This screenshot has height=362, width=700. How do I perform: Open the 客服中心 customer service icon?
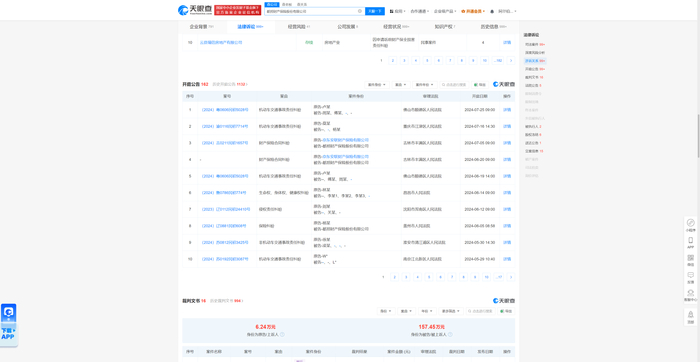(691, 295)
